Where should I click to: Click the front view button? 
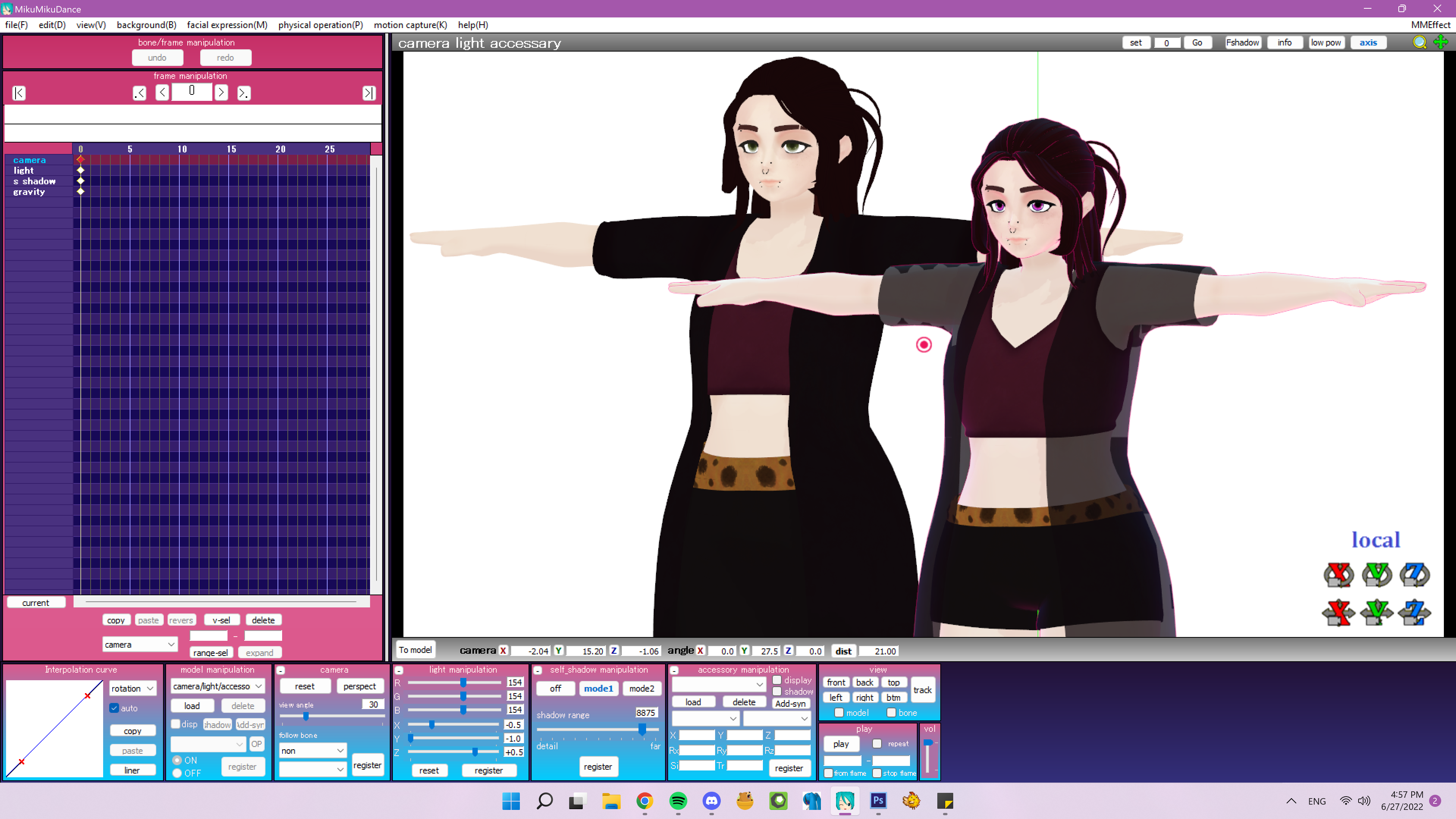pos(836,682)
